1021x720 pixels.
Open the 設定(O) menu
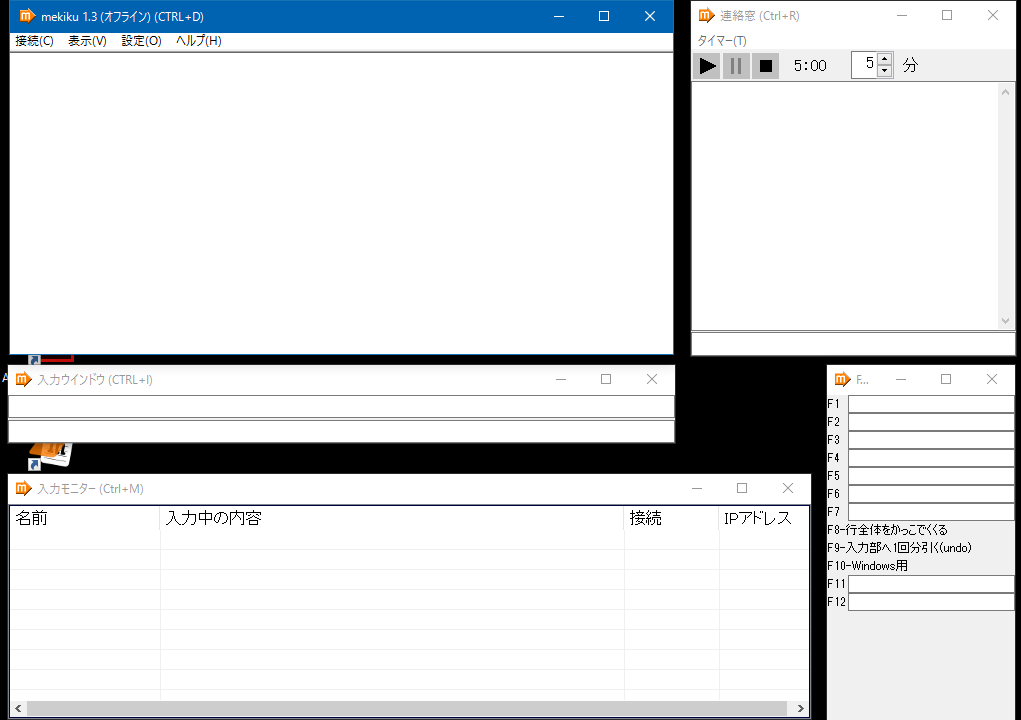tap(141, 41)
